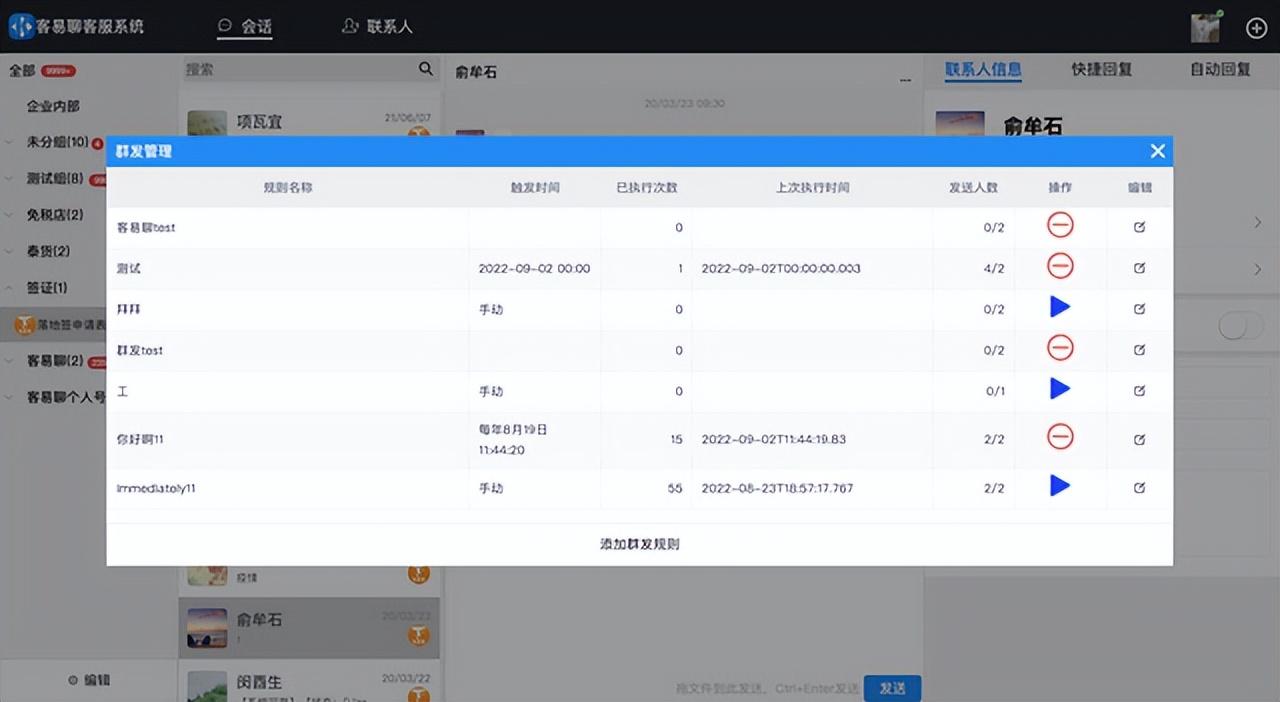The image size is (1280, 702).
Task: Click the stop icon for 你好啊11 rule
Action: (1059, 437)
